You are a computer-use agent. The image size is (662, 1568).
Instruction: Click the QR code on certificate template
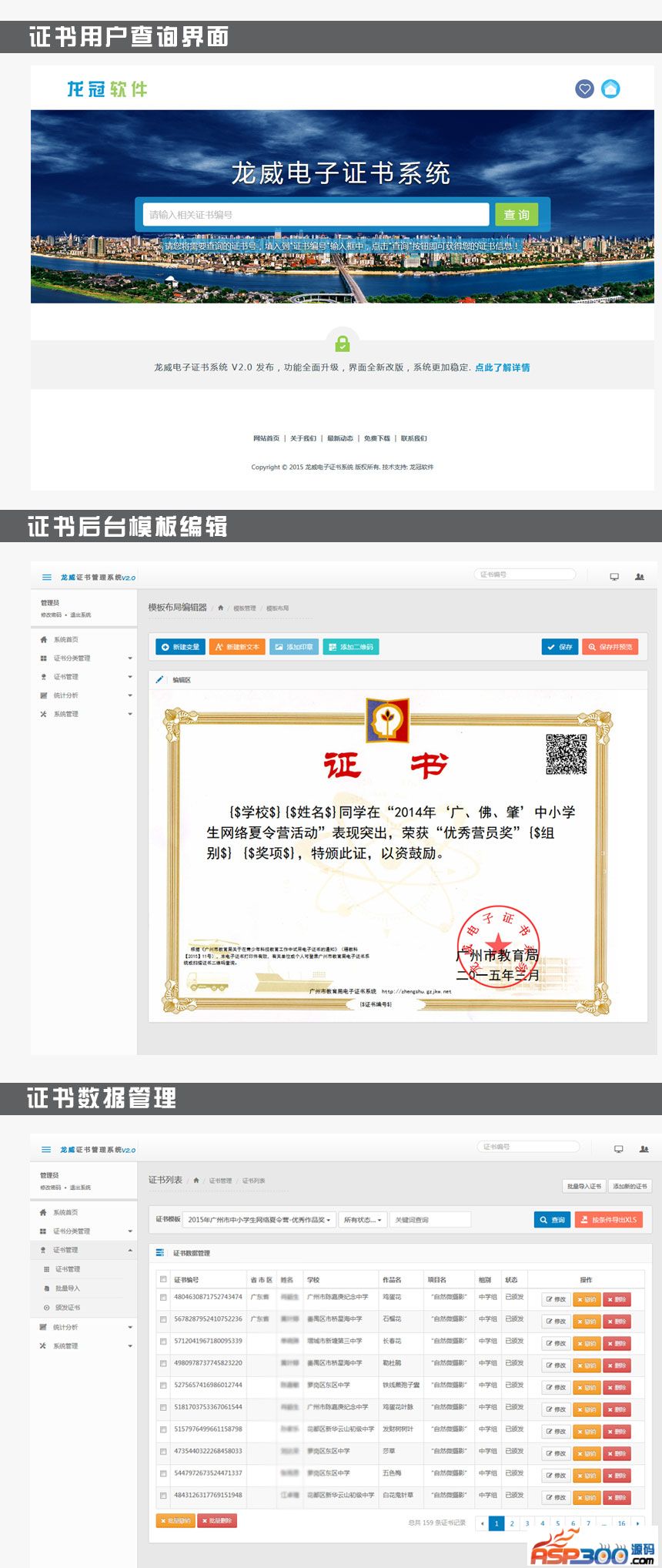[x=567, y=754]
